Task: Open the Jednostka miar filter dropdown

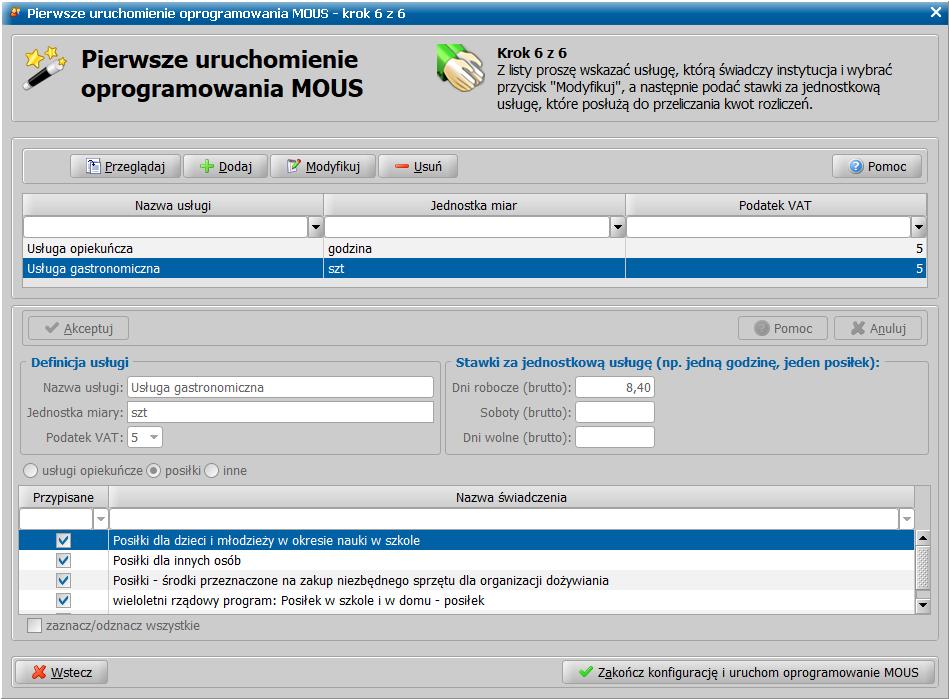Action: [617, 228]
